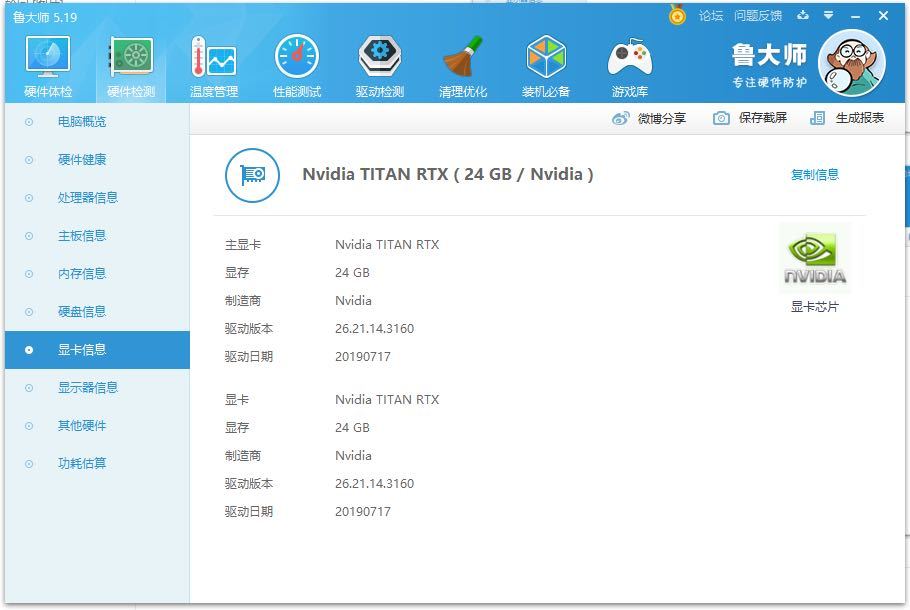Click the NVIDIA chip logo thumbnail

814,258
